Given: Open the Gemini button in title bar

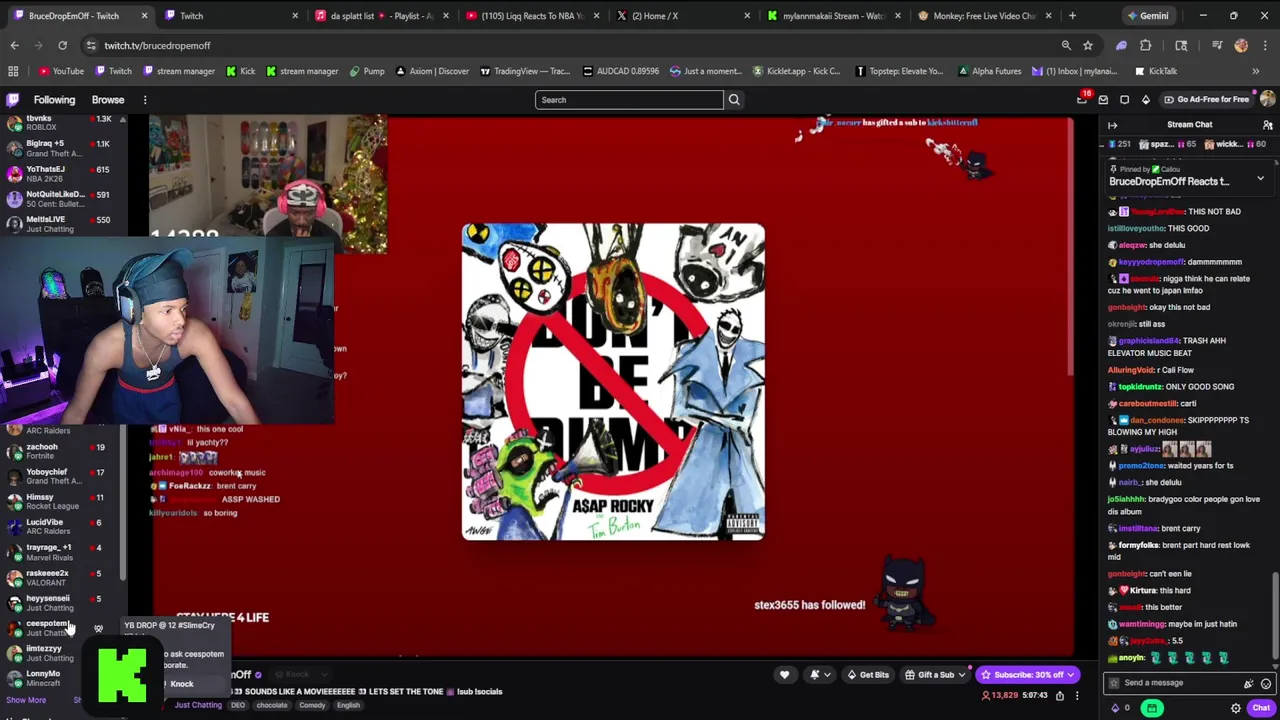Looking at the screenshot, I should pos(1147,16).
